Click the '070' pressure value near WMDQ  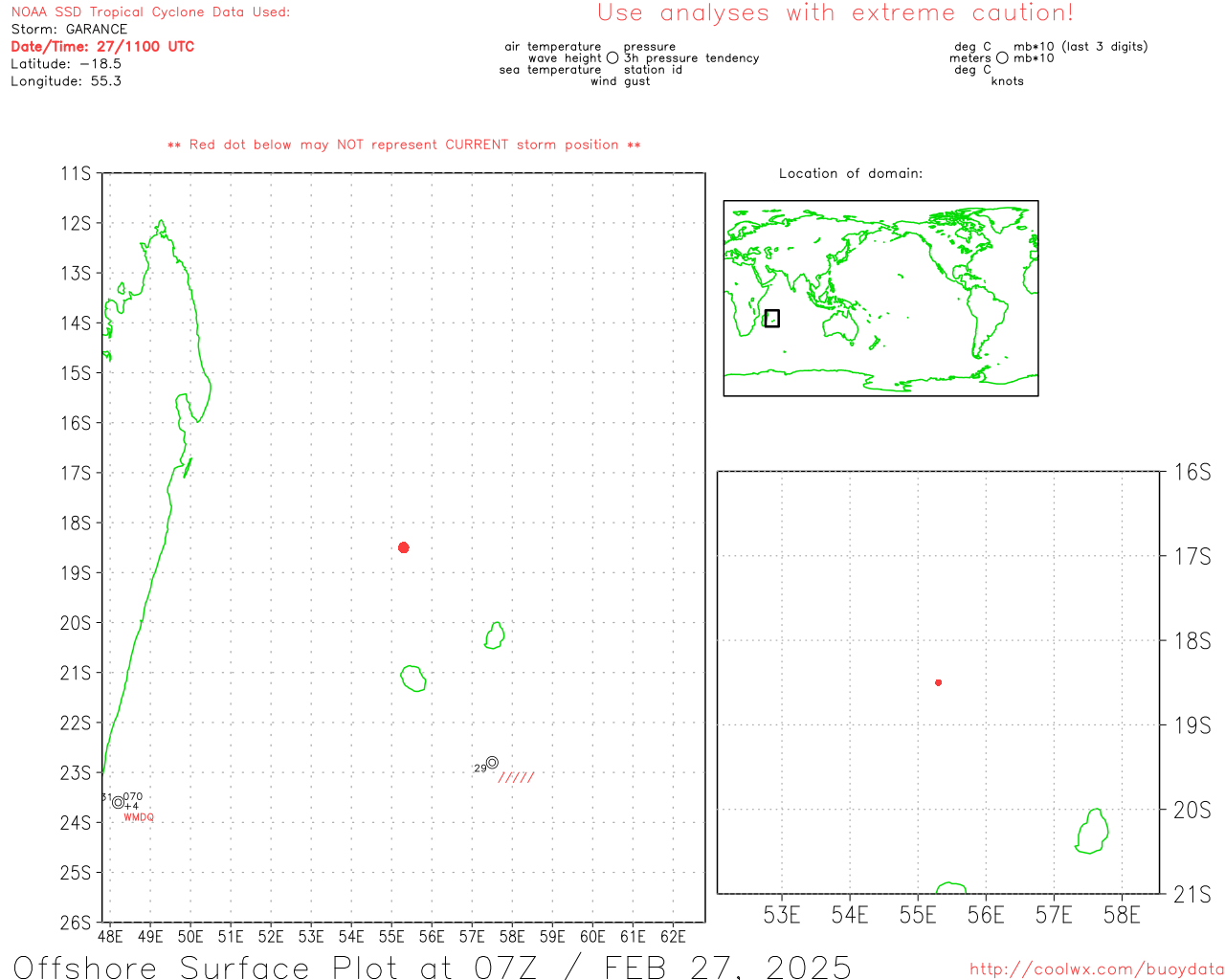[x=132, y=796]
